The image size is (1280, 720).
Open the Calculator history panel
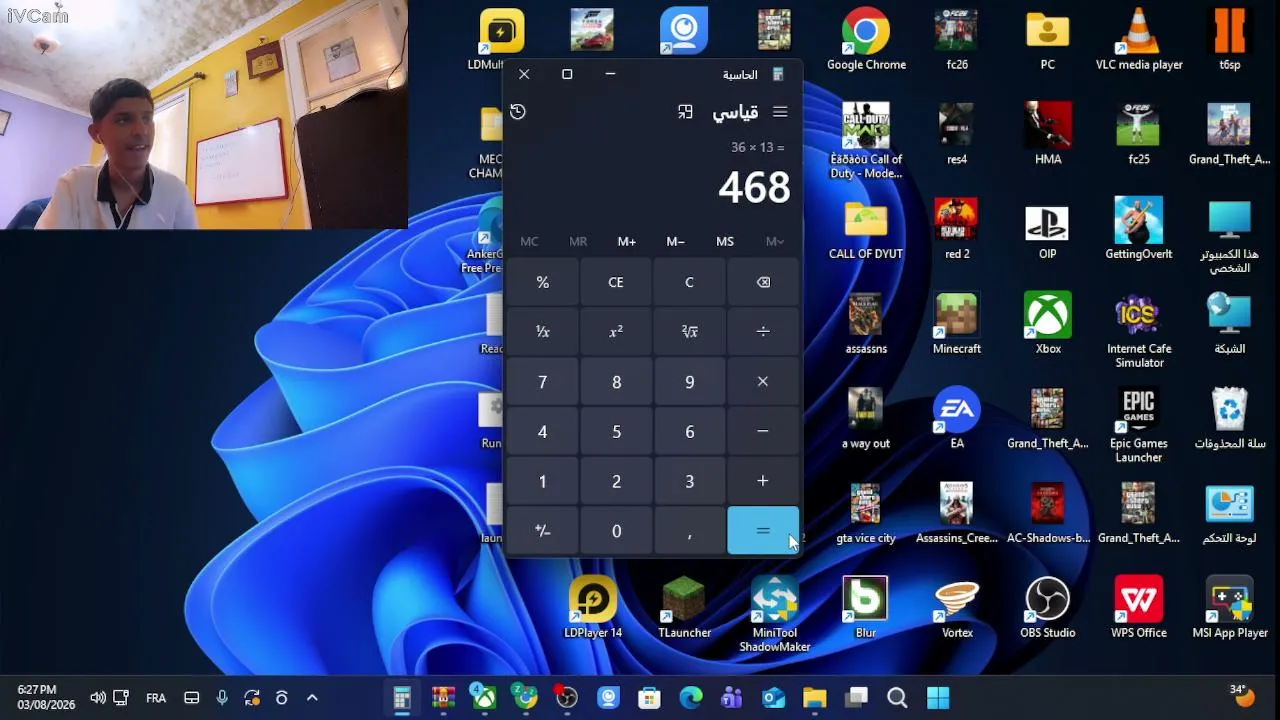(x=518, y=112)
